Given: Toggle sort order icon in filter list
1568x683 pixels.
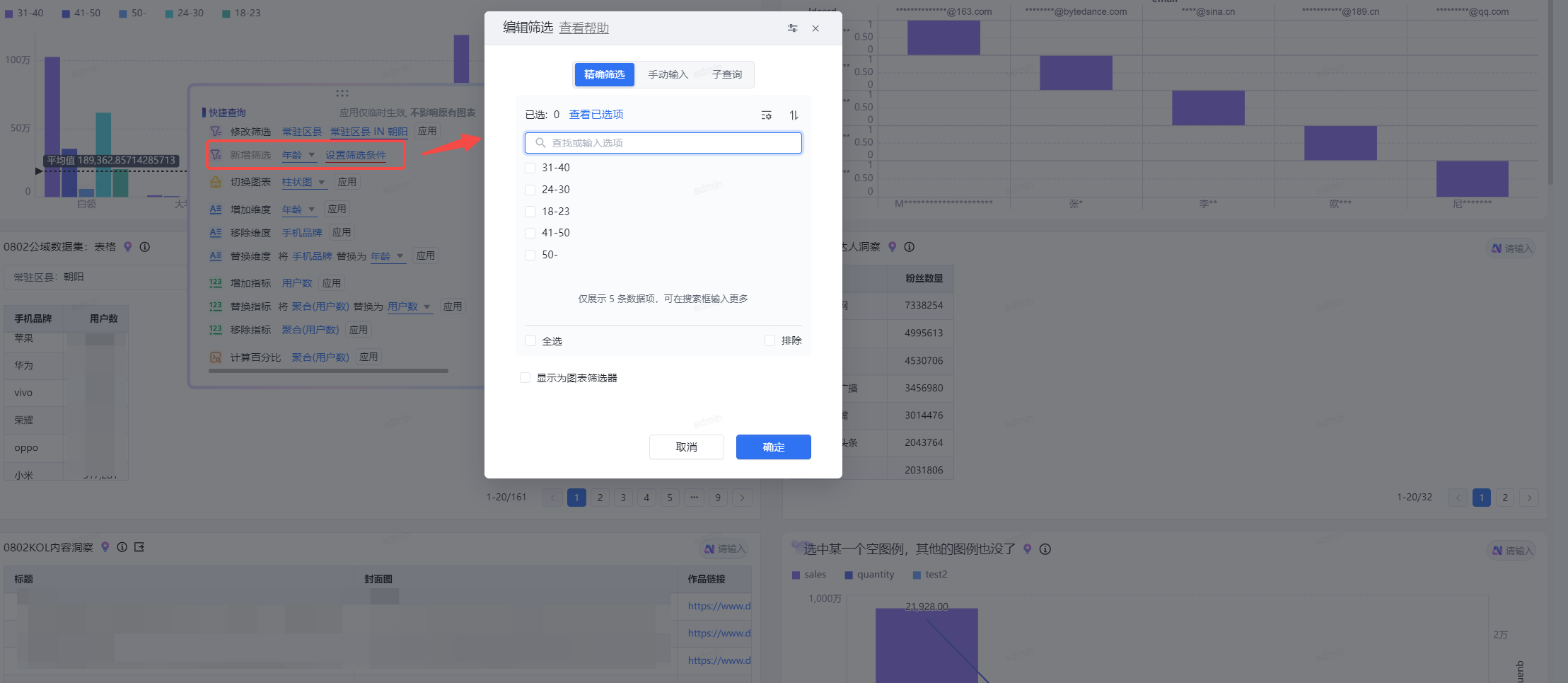Looking at the screenshot, I should click(794, 115).
